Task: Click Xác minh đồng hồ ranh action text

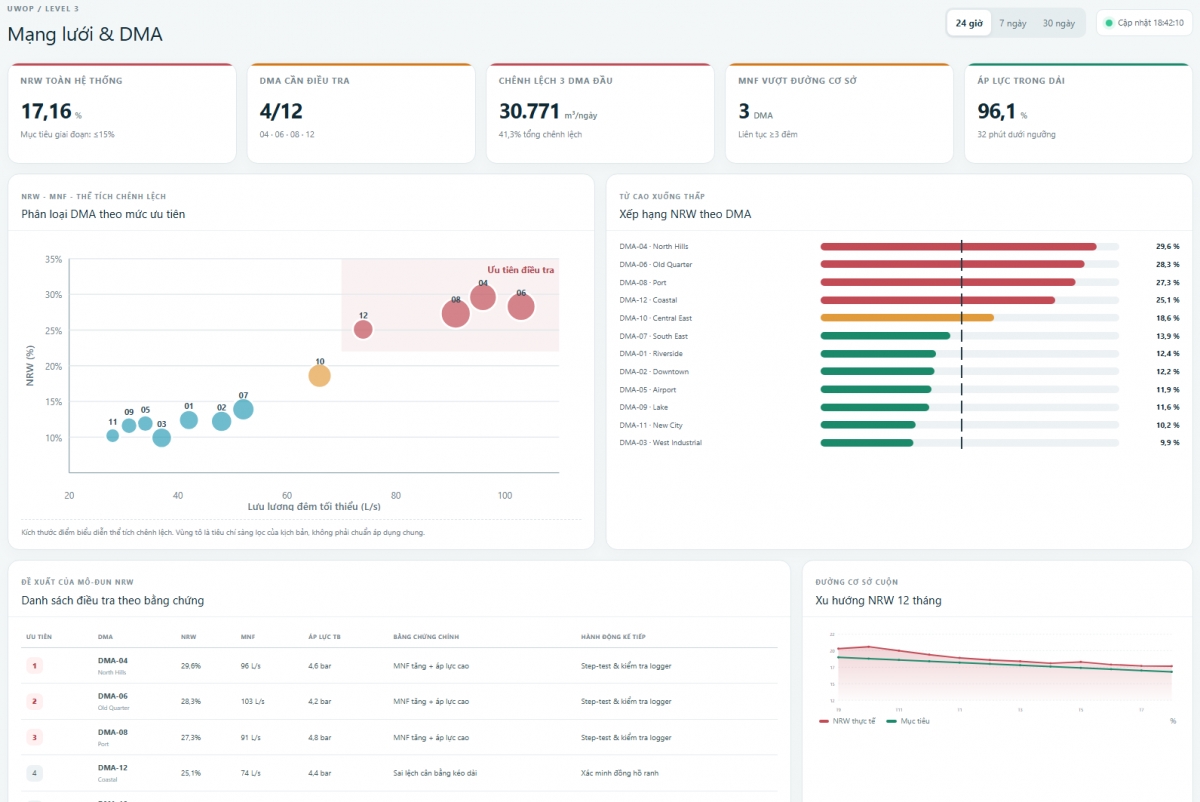Action: pyautogui.click(x=620, y=773)
